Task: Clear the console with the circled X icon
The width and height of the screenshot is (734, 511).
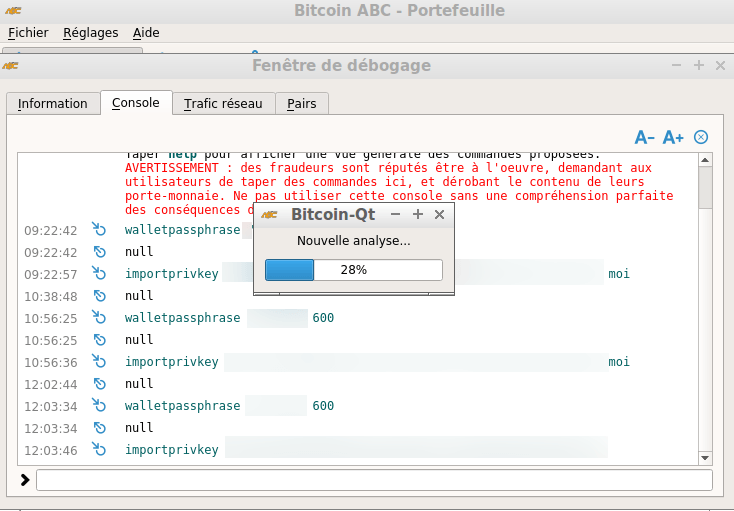Action: click(701, 137)
